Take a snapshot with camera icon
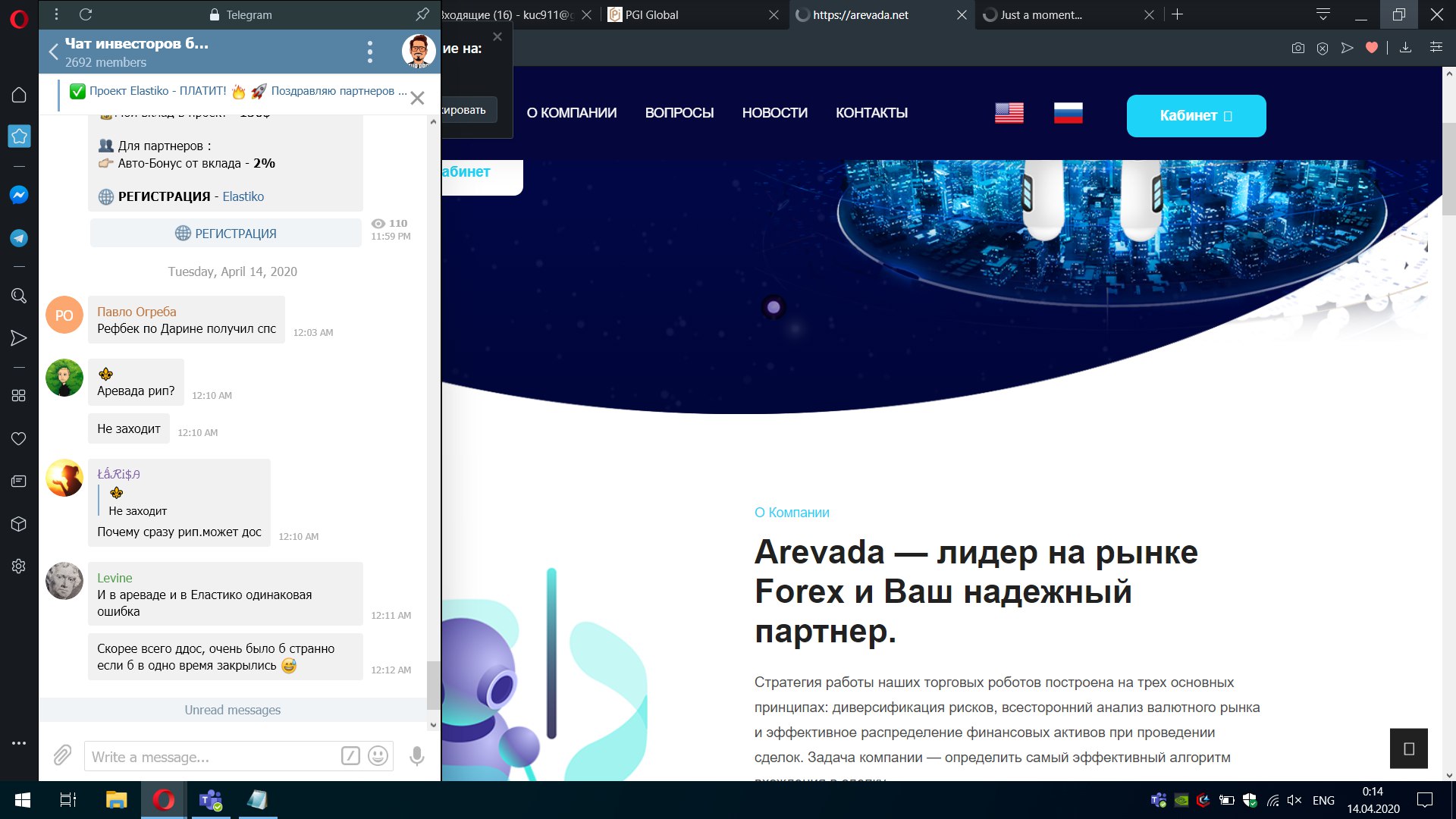Image resolution: width=1456 pixels, height=819 pixels. [1298, 48]
